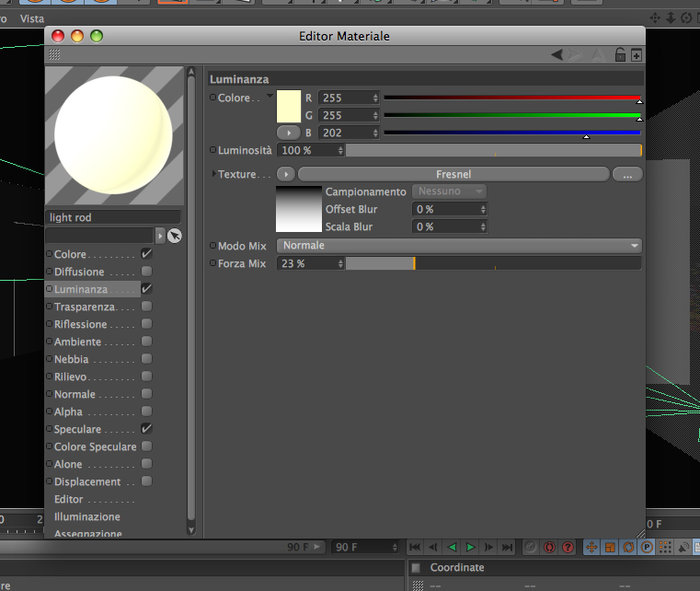
Task: Expand the Texture disclosure triangle
Action: (x=214, y=173)
